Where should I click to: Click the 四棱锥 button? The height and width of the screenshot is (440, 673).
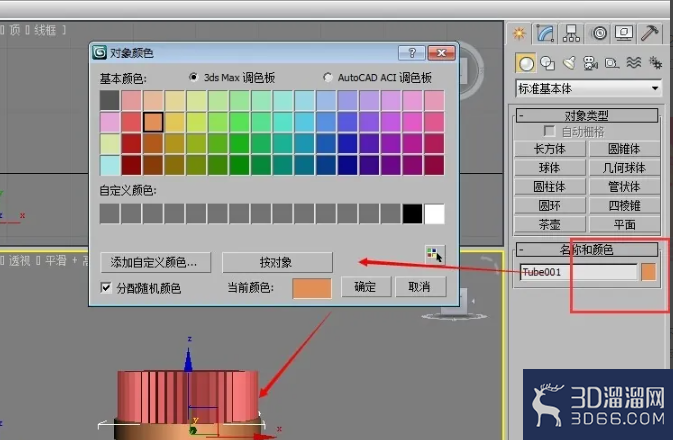[624, 206]
